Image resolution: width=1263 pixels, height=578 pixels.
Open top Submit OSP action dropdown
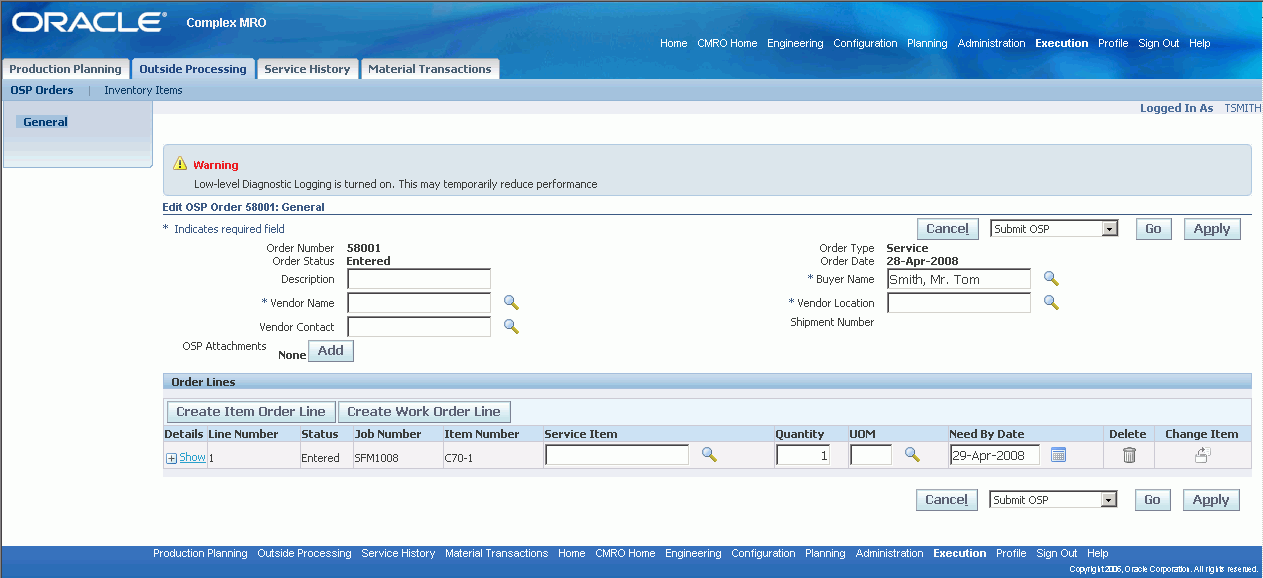(1054, 229)
